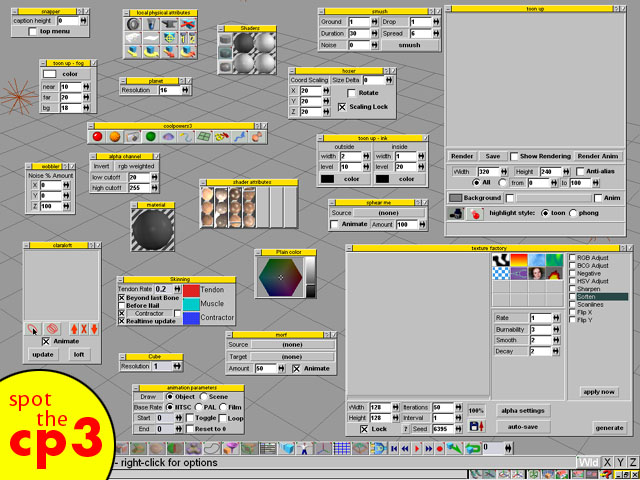Click the blue squiggle path icon in coolpowers3
This screenshot has width=640, height=480.
(238, 136)
